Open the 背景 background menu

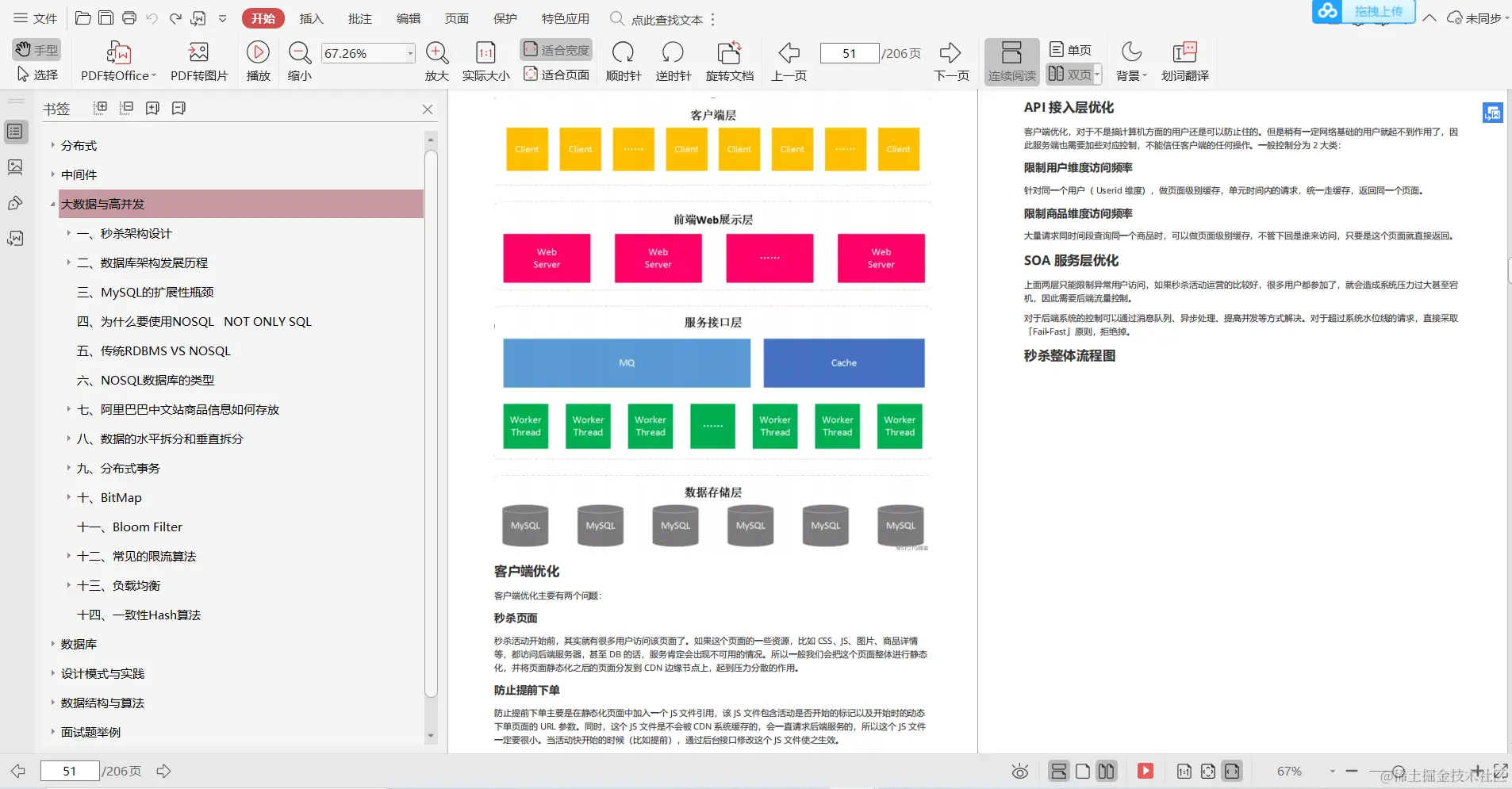click(1130, 61)
